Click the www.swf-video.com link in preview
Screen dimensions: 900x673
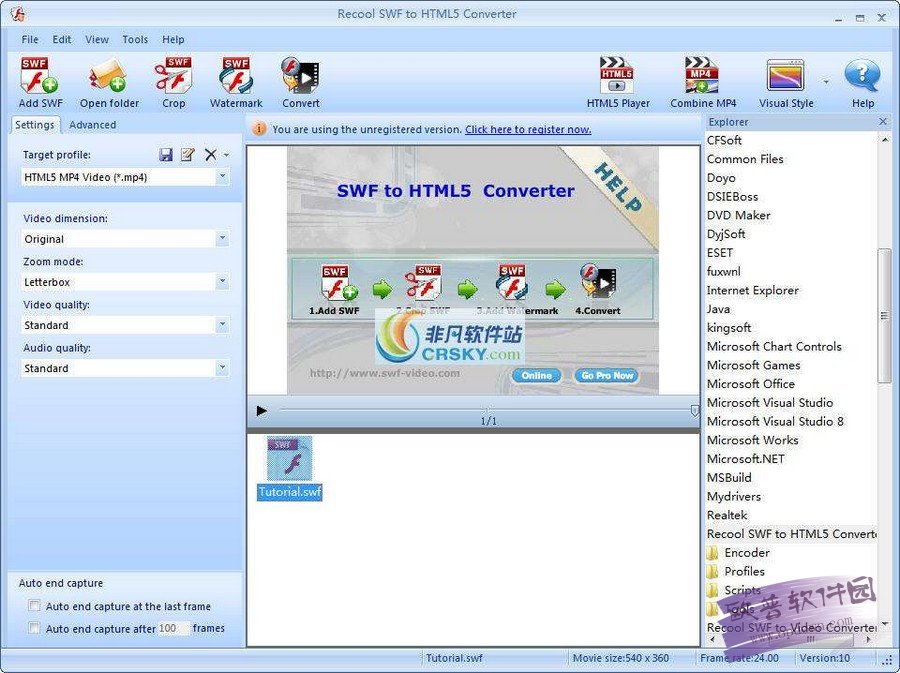(x=385, y=374)
